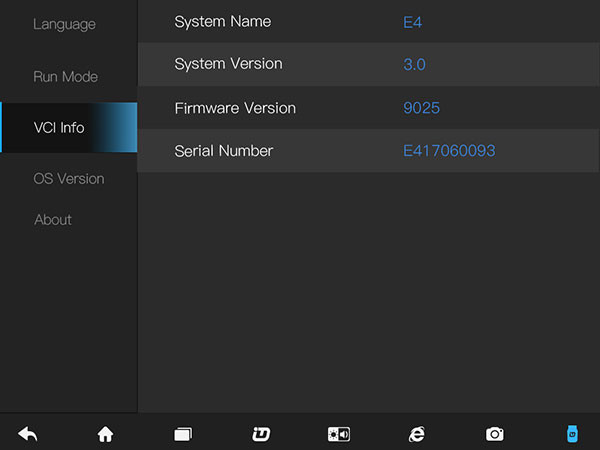Click the system name value E4

click(412, 22)
